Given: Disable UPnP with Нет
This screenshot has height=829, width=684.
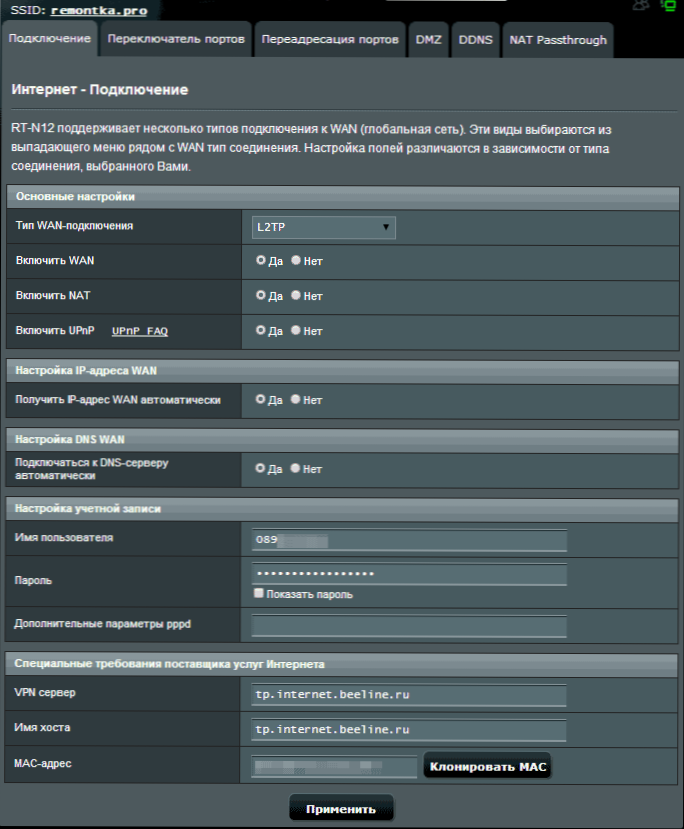Looking at the screenshot, I should coord(296,330).
